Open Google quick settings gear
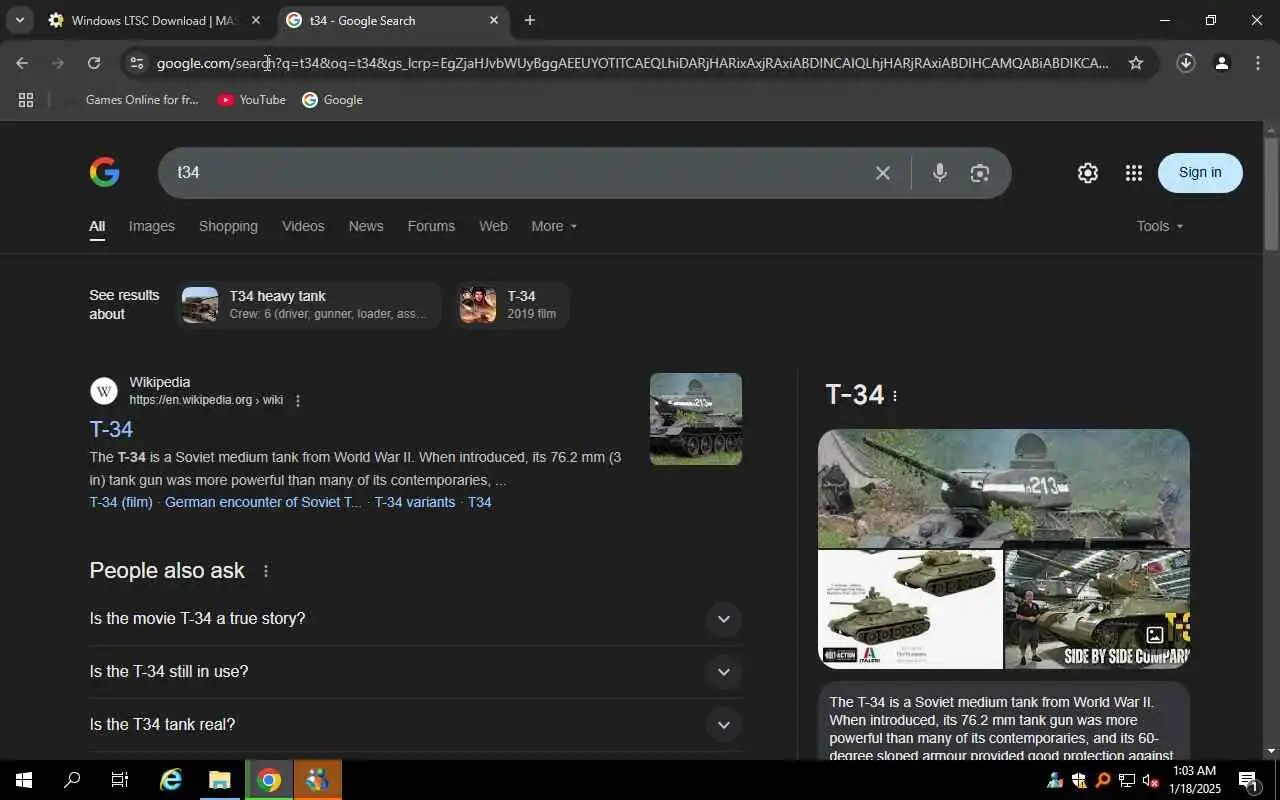Viewport: 1280px width, 800px height. point(1088,173)
